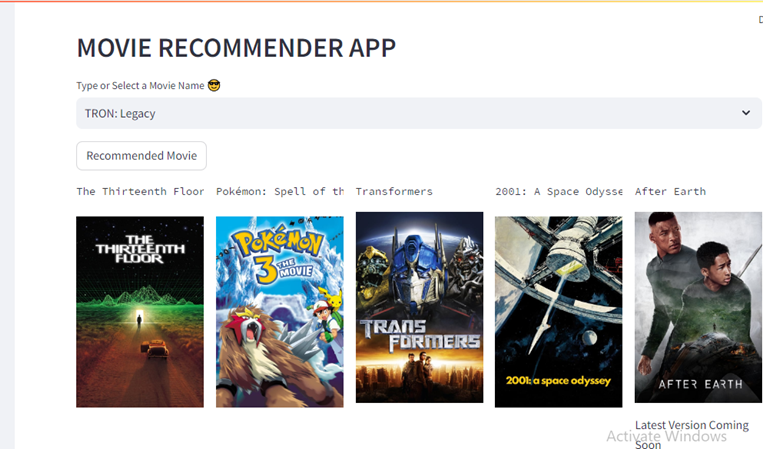Image resolution: width=763 pixels, height=449 pixels.
Task: Click the After Earth title caption
Action: (670, 192)
